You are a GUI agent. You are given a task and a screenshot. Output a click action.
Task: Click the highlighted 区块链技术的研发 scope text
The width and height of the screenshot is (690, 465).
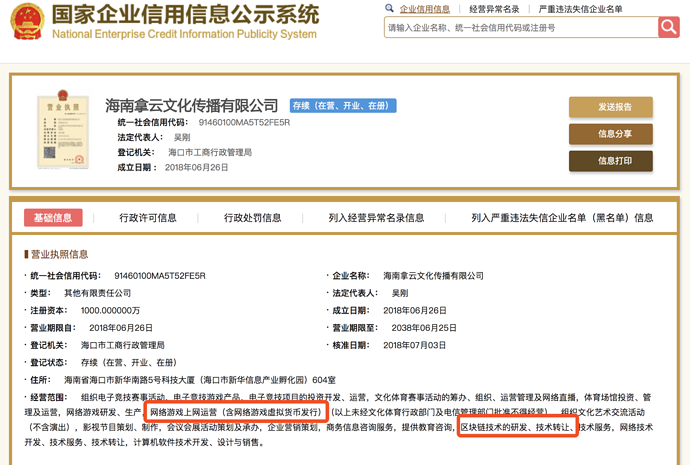pyautogui.click(x=518, y=426)
